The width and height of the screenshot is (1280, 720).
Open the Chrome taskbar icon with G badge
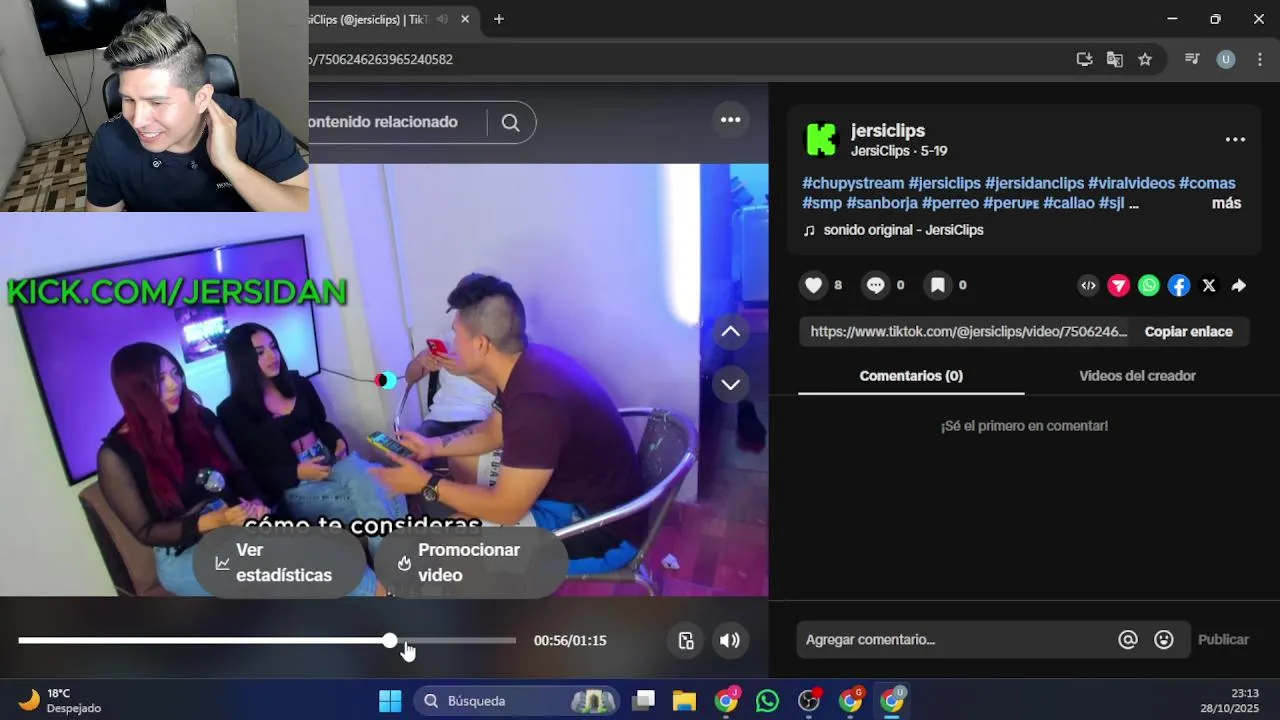(851, 701)
